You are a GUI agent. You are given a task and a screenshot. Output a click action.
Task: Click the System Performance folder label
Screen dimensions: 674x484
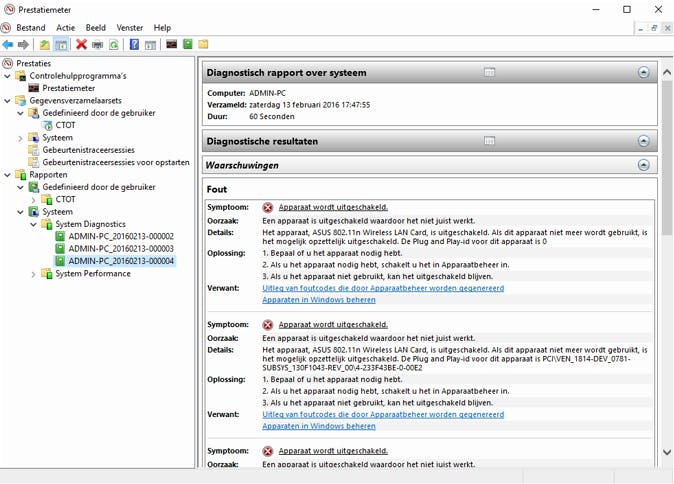coord(93,273)
